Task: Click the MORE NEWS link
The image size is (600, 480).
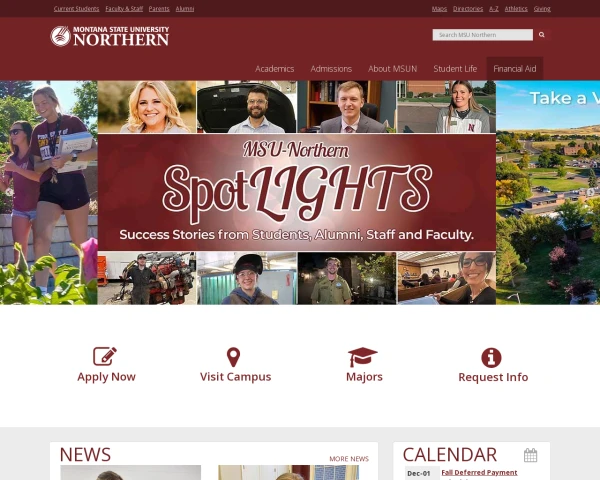Action: click(x=349, y=459)
